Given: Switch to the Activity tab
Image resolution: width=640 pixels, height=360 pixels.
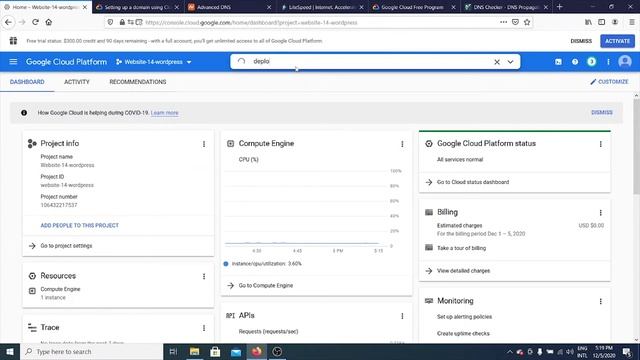Looking at the screenshot, I should click(x=77, y=82).
